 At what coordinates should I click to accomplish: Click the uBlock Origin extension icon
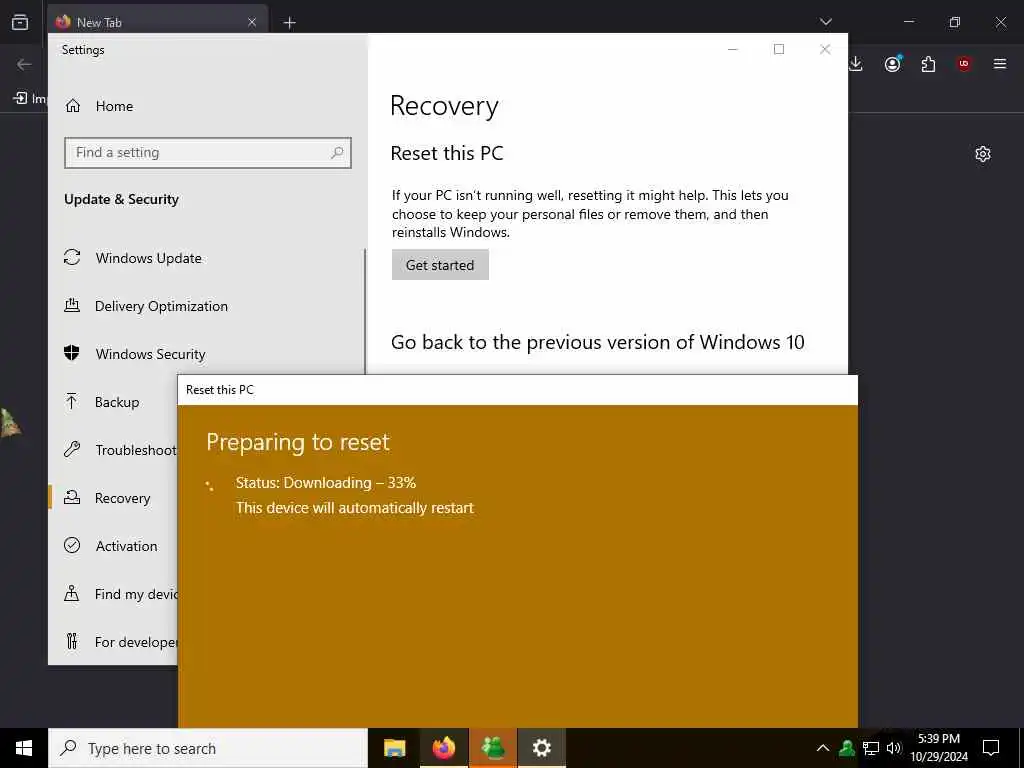pos(964,64)
